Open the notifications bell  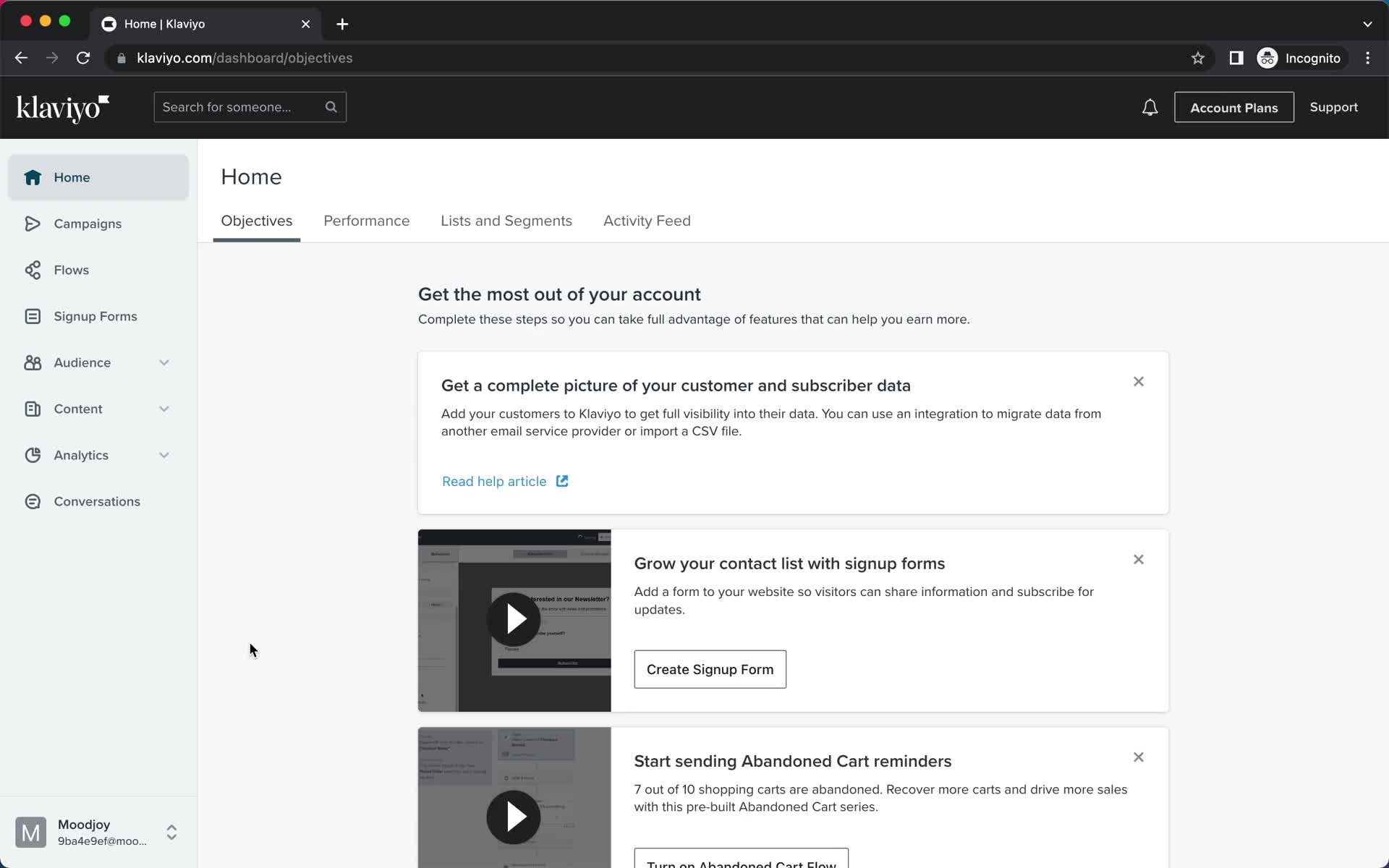(x=1150, y=108)
